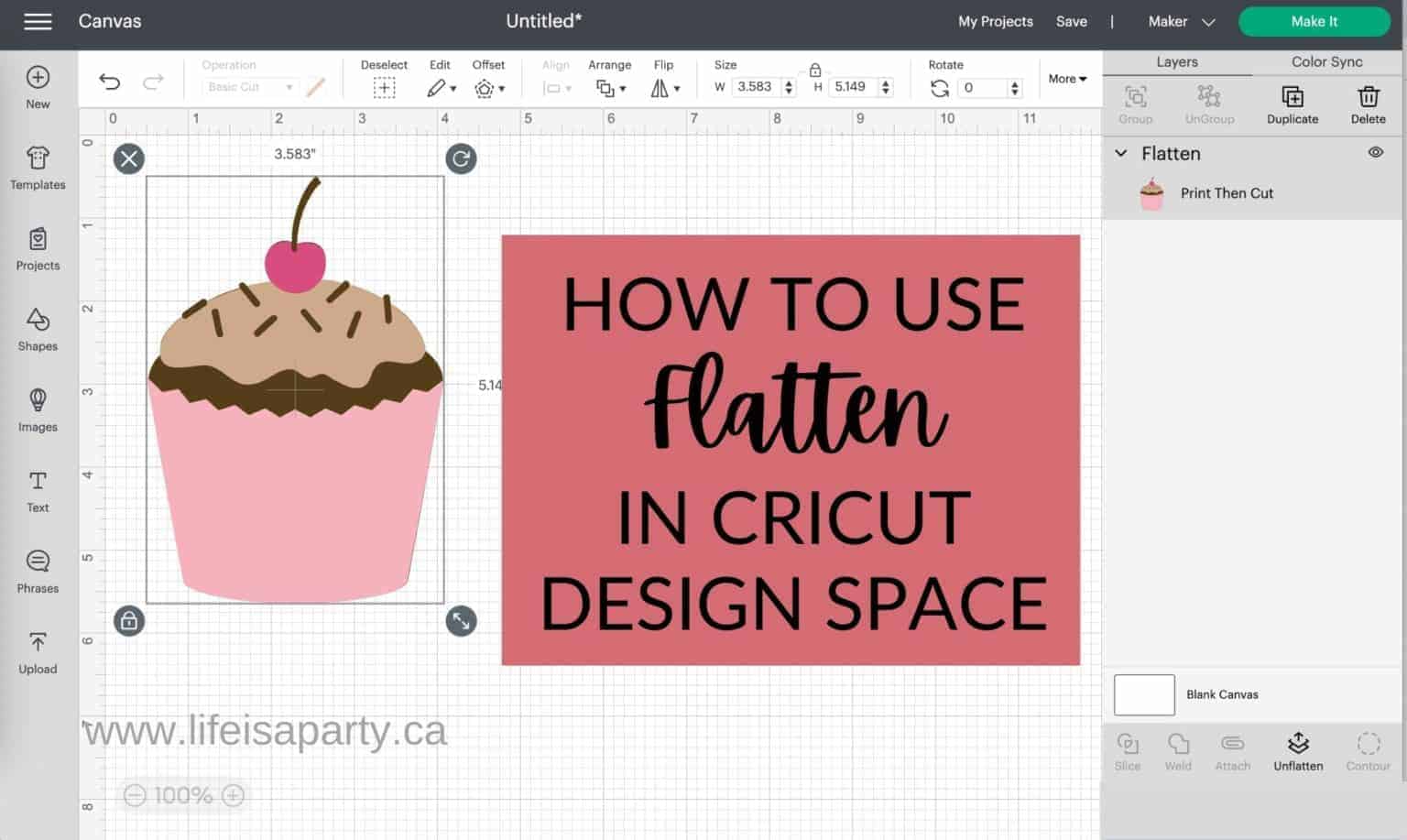This screenshot has height=840, width=1407.
Task: Collapse the Flatten layer group
Action: 1121,153
